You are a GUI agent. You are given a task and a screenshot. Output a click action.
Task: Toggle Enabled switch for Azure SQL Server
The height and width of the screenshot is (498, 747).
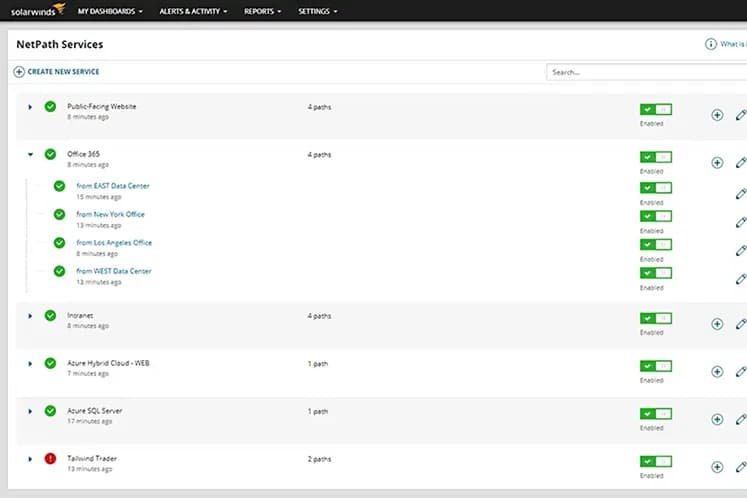(x=656, y=414)
